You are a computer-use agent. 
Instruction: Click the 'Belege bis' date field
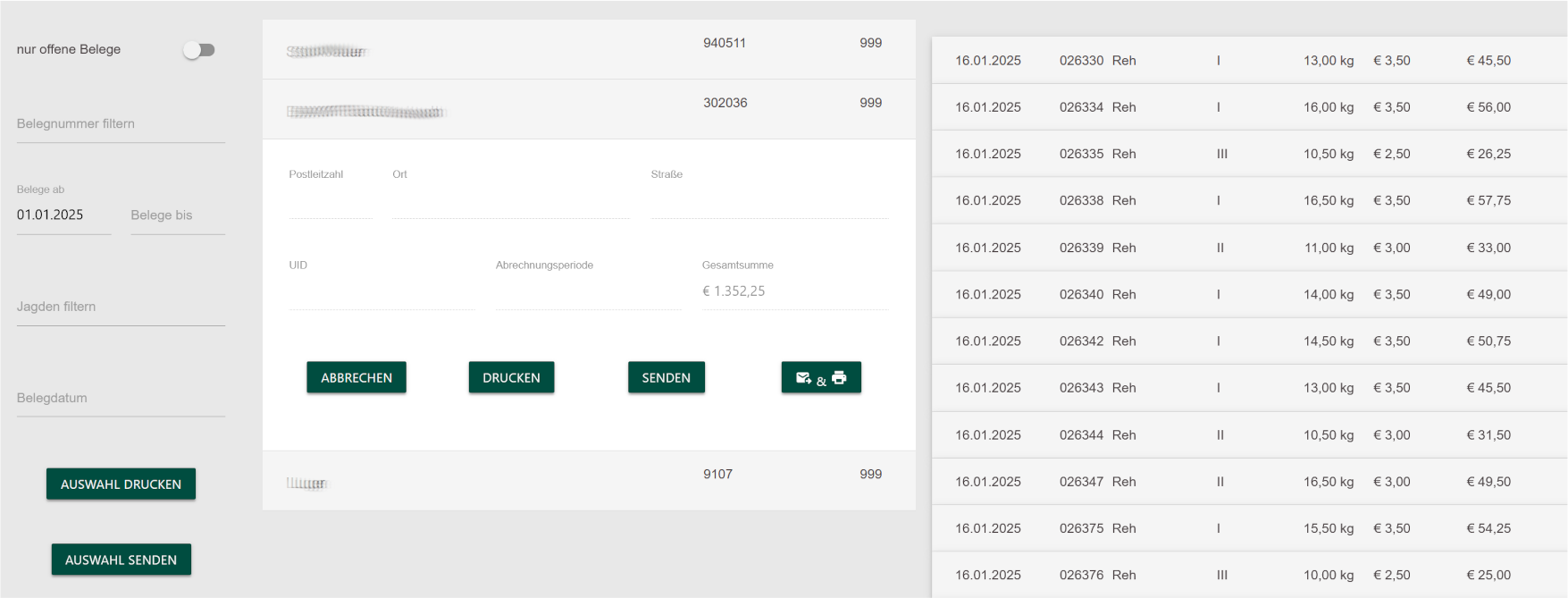(177, 215)
